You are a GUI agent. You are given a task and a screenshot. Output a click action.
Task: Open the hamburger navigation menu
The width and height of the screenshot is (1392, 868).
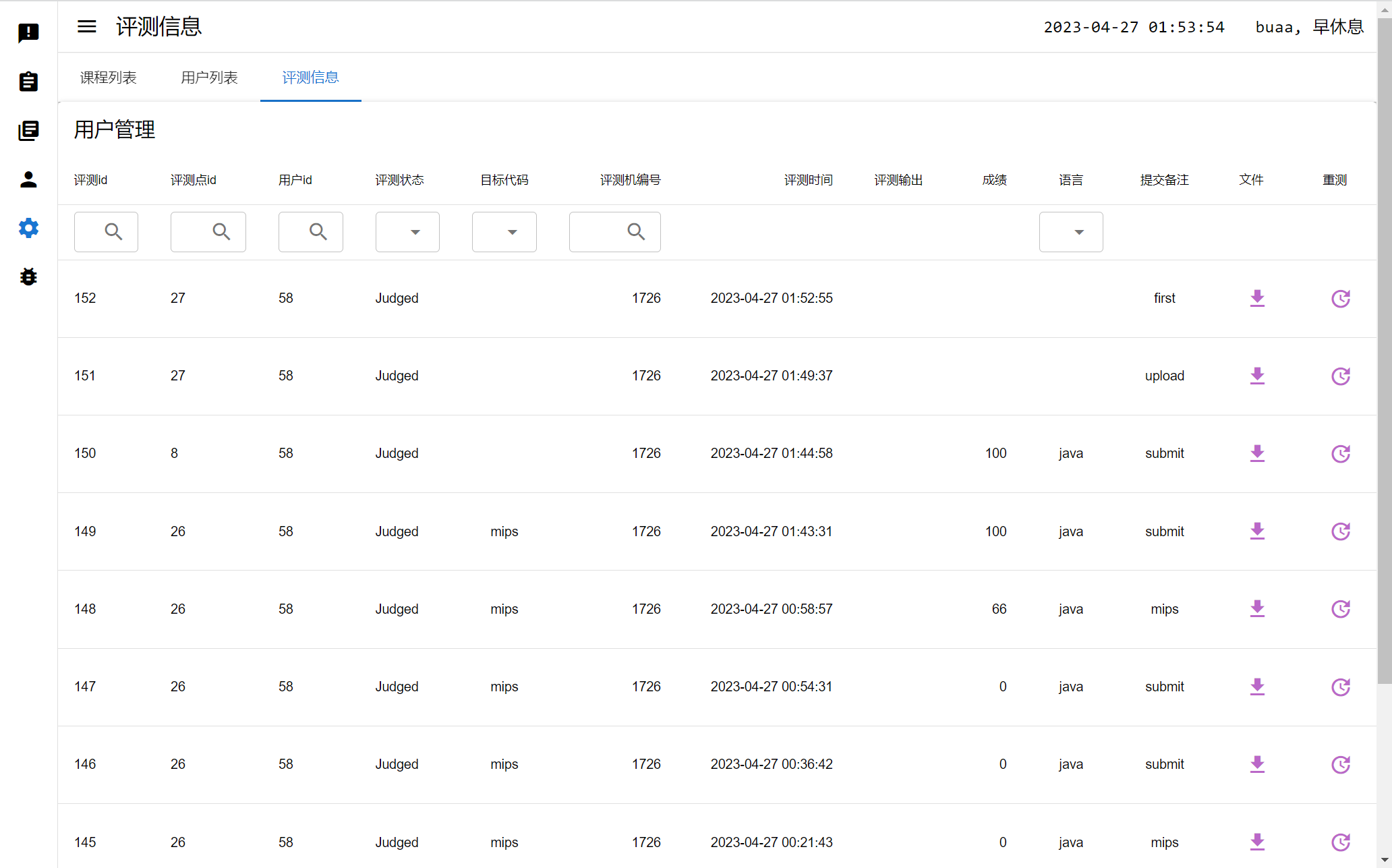[86, 26]
